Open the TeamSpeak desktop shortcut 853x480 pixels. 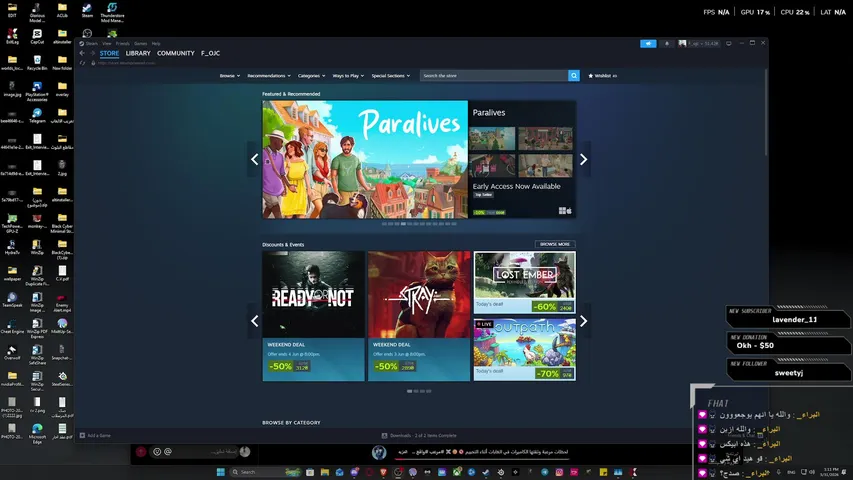click(12, 299)
